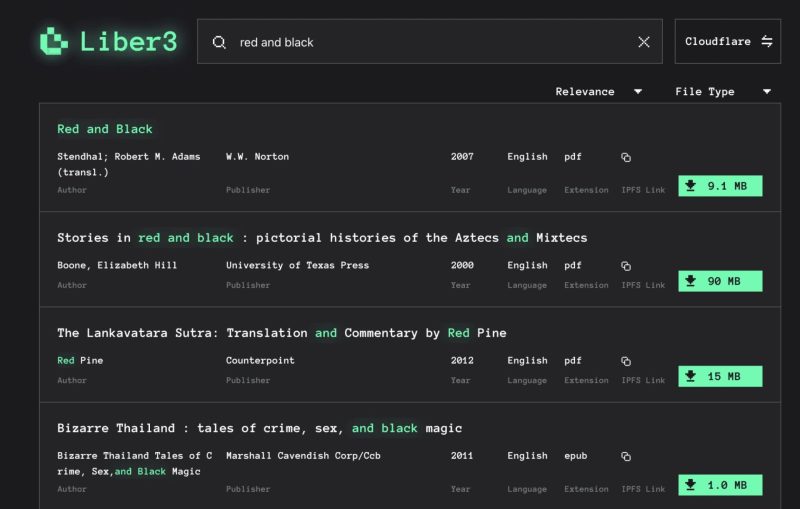Copy IPFS link for The Lankavatara Sutra
The image size is (800, 509).
click(x=626, y=361)
